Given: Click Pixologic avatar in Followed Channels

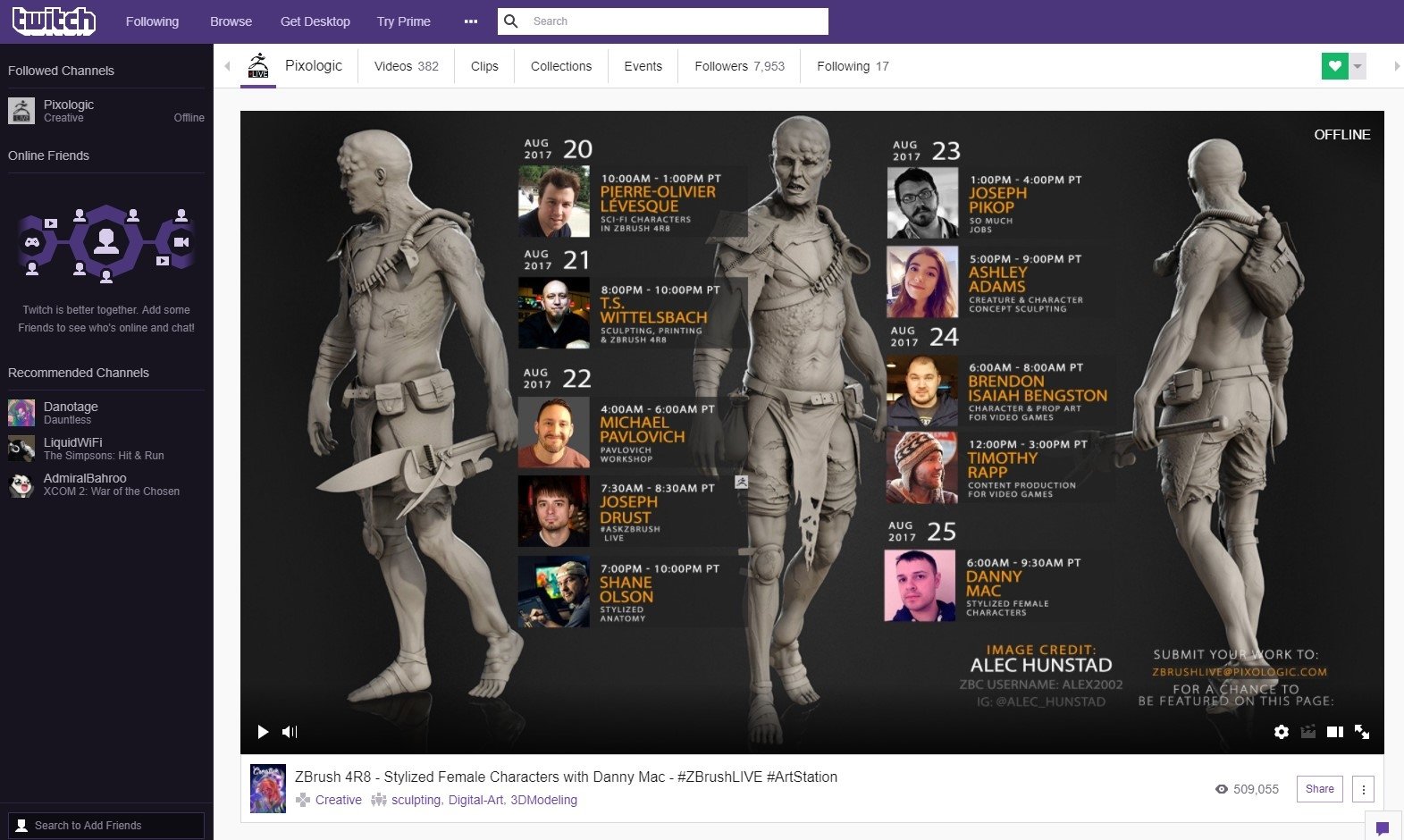Looking at the screenshot, I should [x=21, y=111].
